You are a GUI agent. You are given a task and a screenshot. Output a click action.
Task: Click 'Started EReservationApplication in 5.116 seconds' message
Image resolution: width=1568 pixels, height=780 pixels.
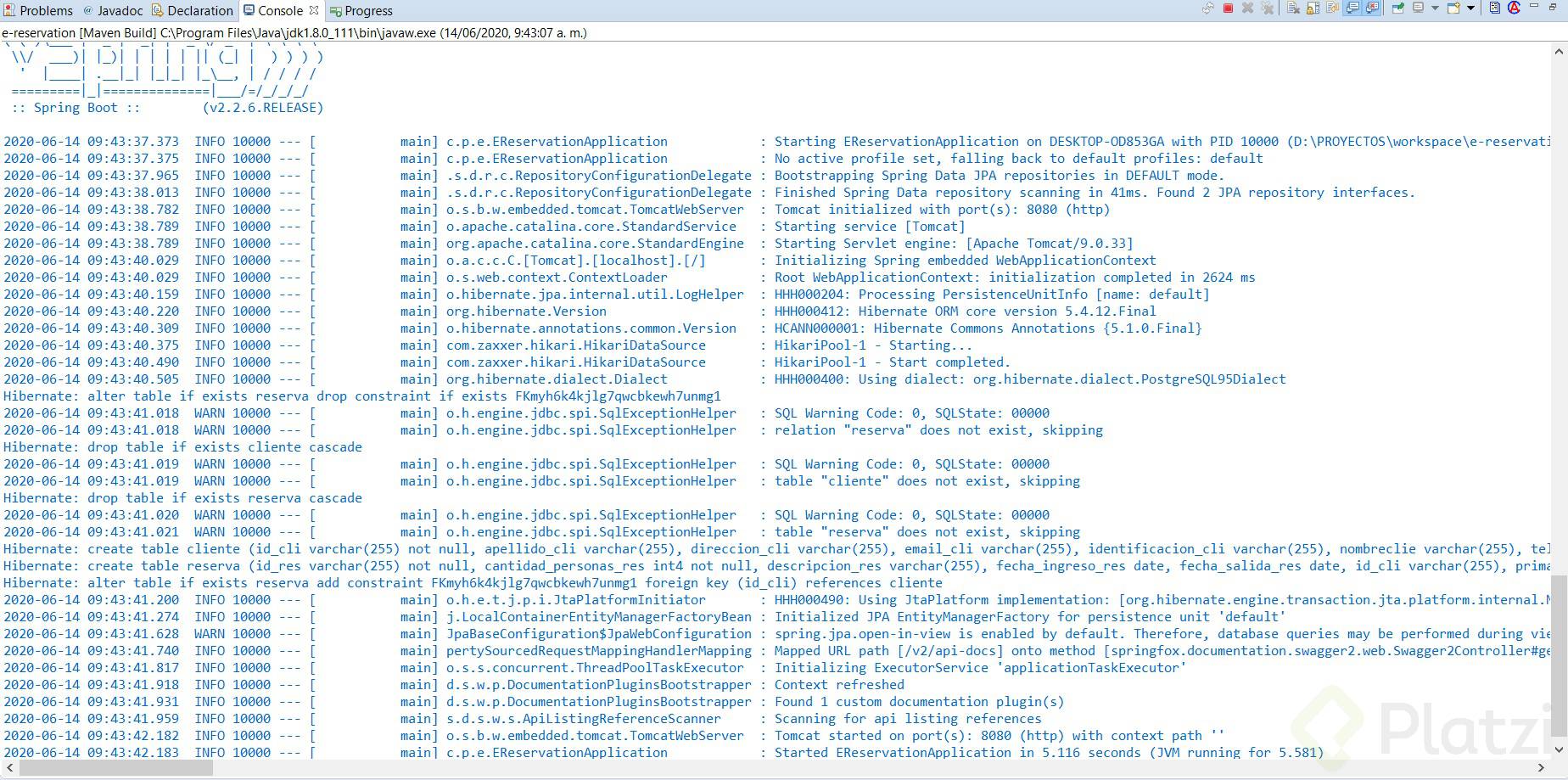click(x=1049, y=753)
